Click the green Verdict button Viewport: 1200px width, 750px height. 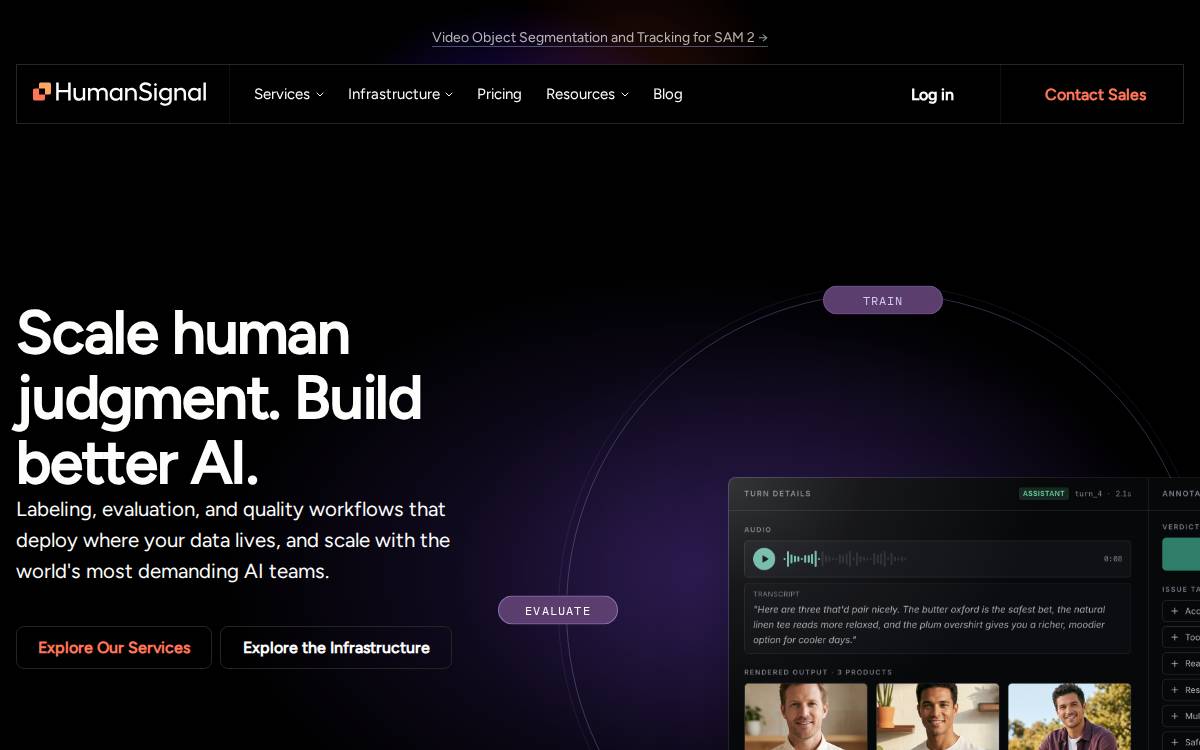(1181, 554)
